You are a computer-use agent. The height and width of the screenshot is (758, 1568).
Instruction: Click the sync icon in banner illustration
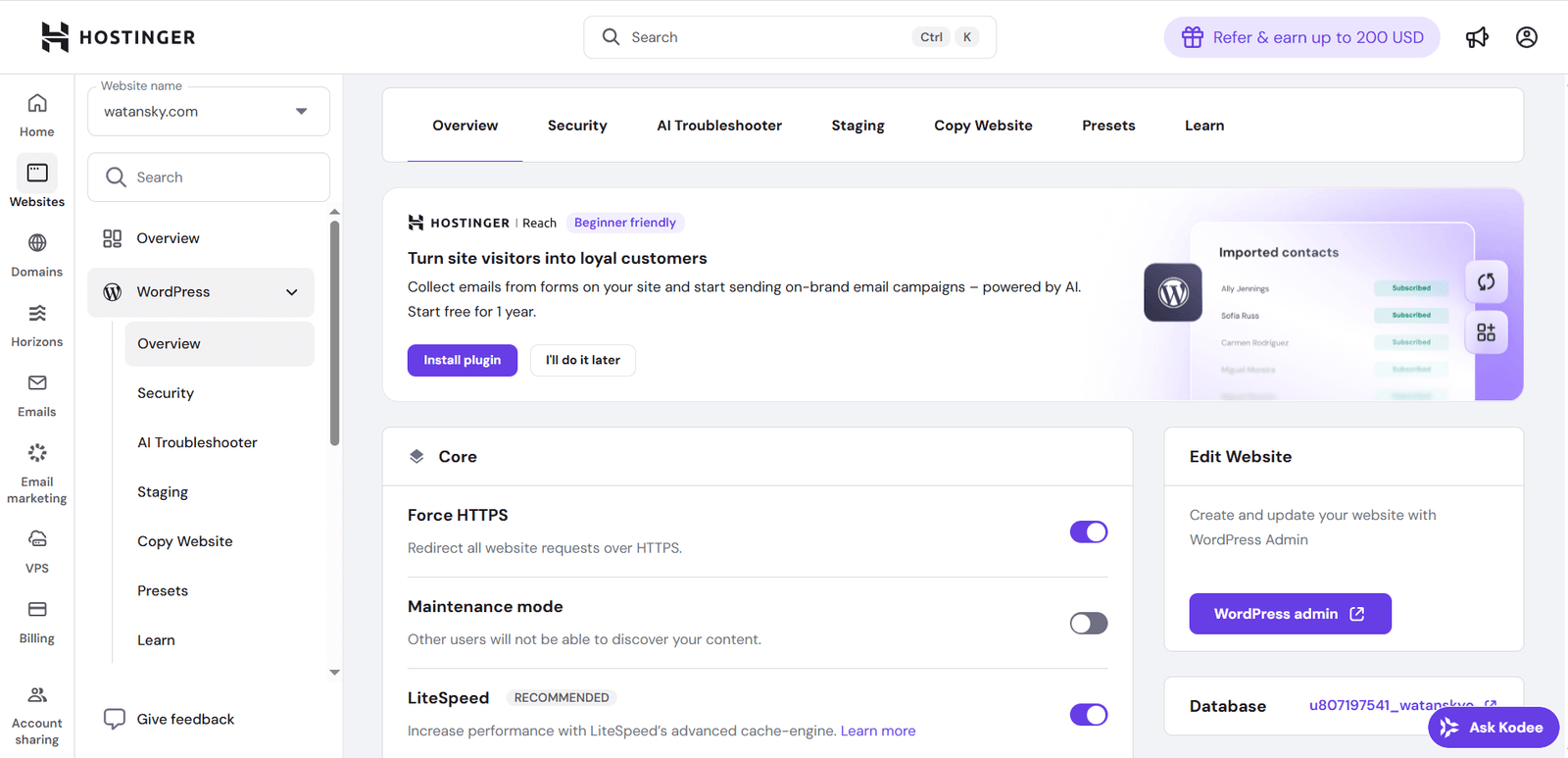(x=1487, y=282)
